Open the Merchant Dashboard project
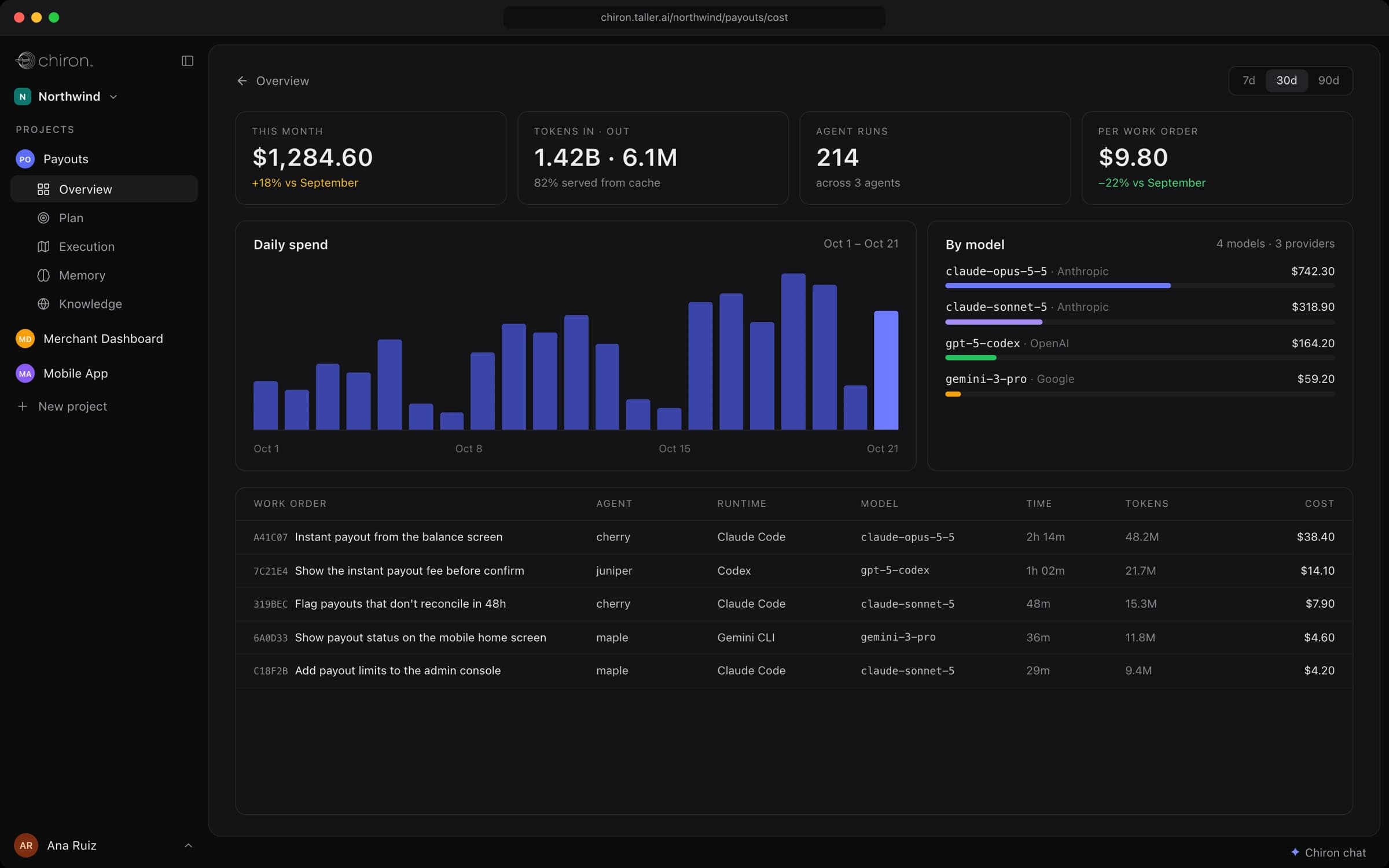 coord(104,339)
